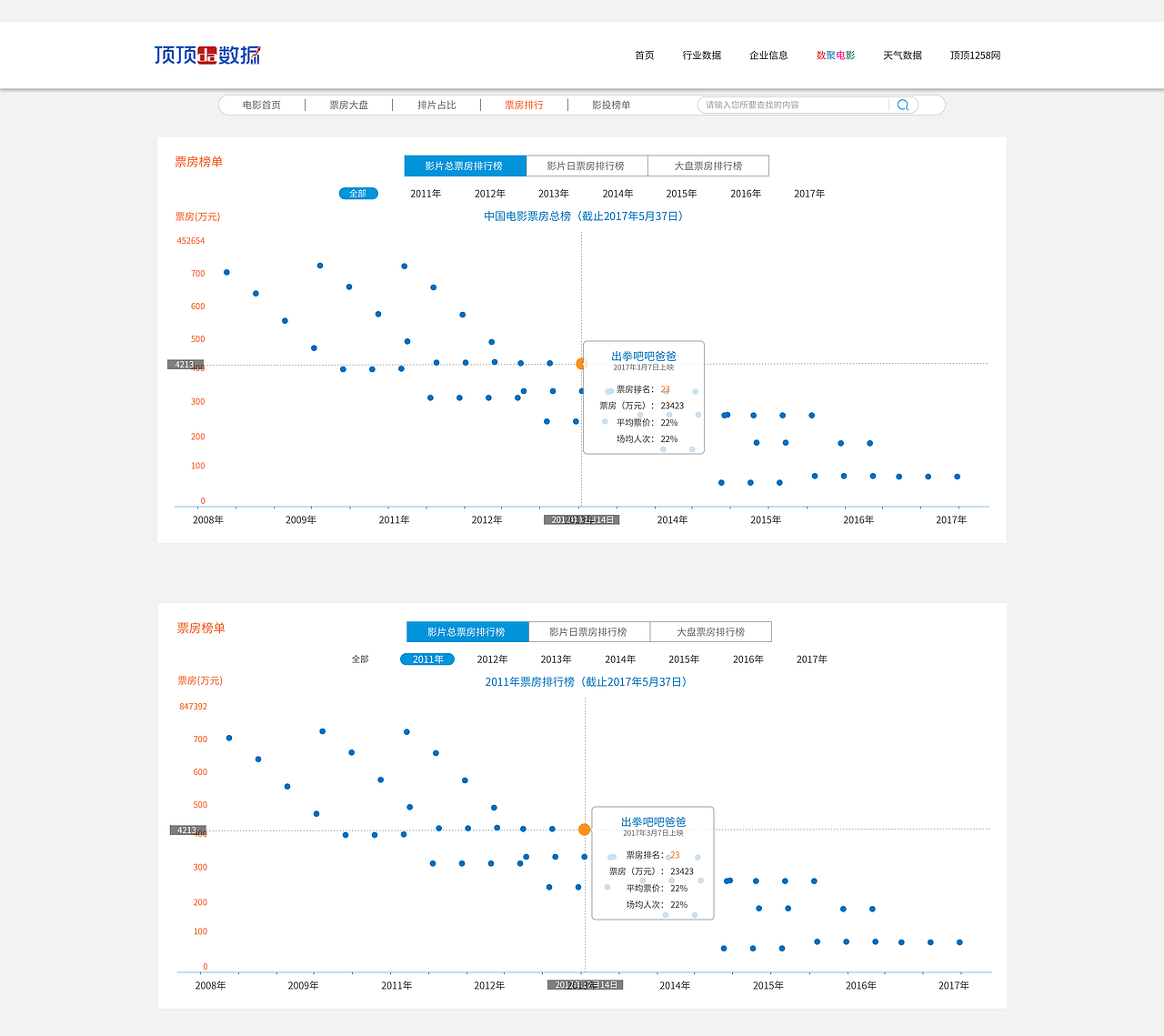Image resolution: width=1164 pixels, height=1036 pixels.
Task: Select 2017年 filter in the bottom chart
Action: coord(812,659)
